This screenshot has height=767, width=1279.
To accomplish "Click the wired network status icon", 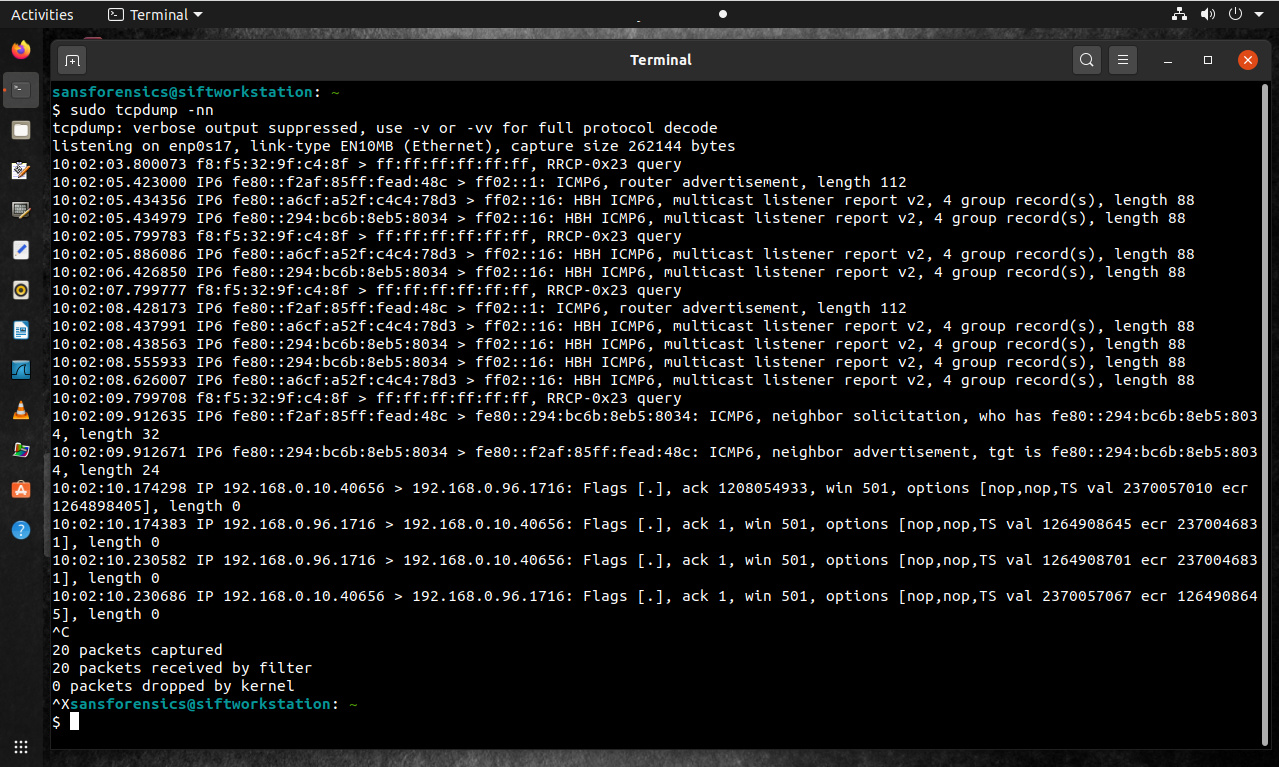I will point(1178,15).
